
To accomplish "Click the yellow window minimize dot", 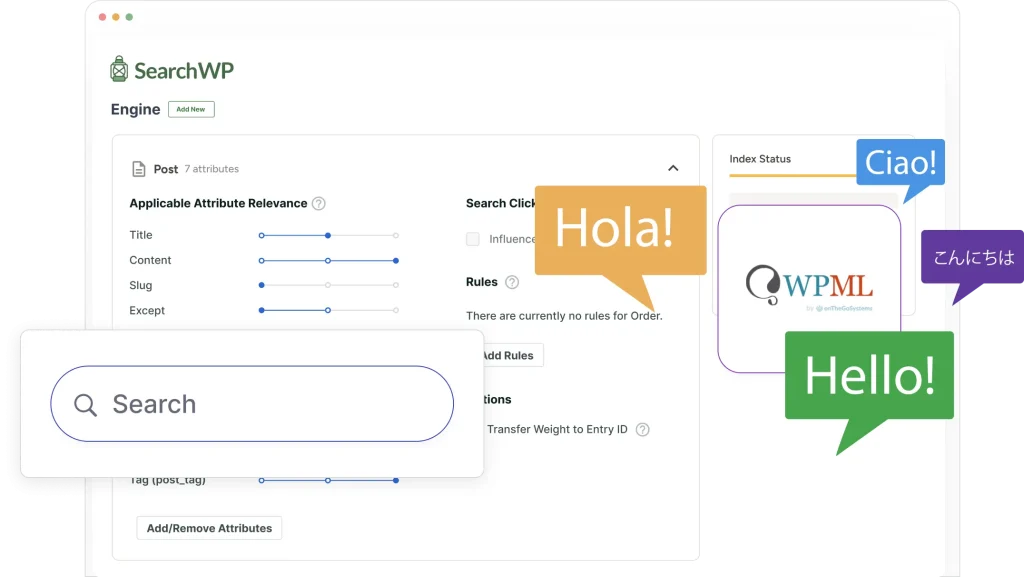I will click(116, 17).
